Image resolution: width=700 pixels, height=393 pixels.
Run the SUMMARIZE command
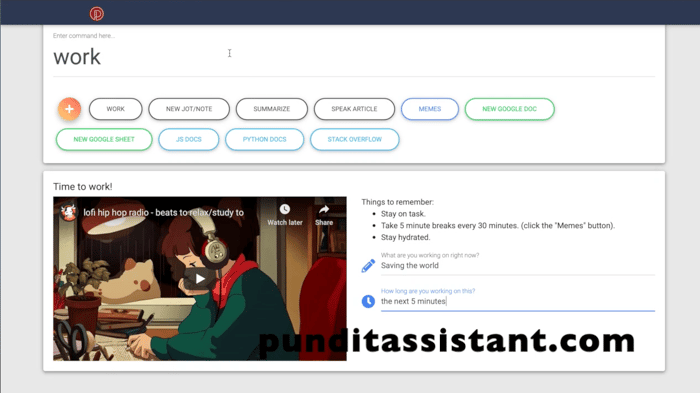pyautogui.click(x=272, y=109)
